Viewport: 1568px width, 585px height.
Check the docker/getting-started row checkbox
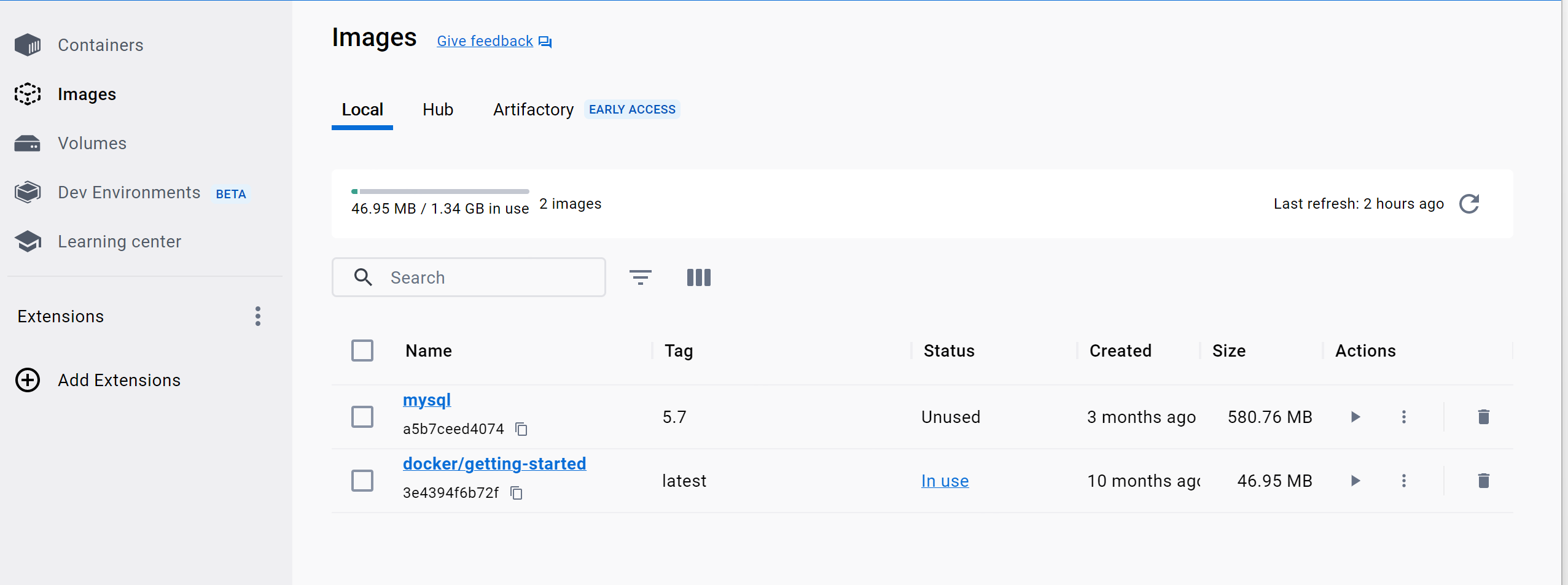pos(362,480)
